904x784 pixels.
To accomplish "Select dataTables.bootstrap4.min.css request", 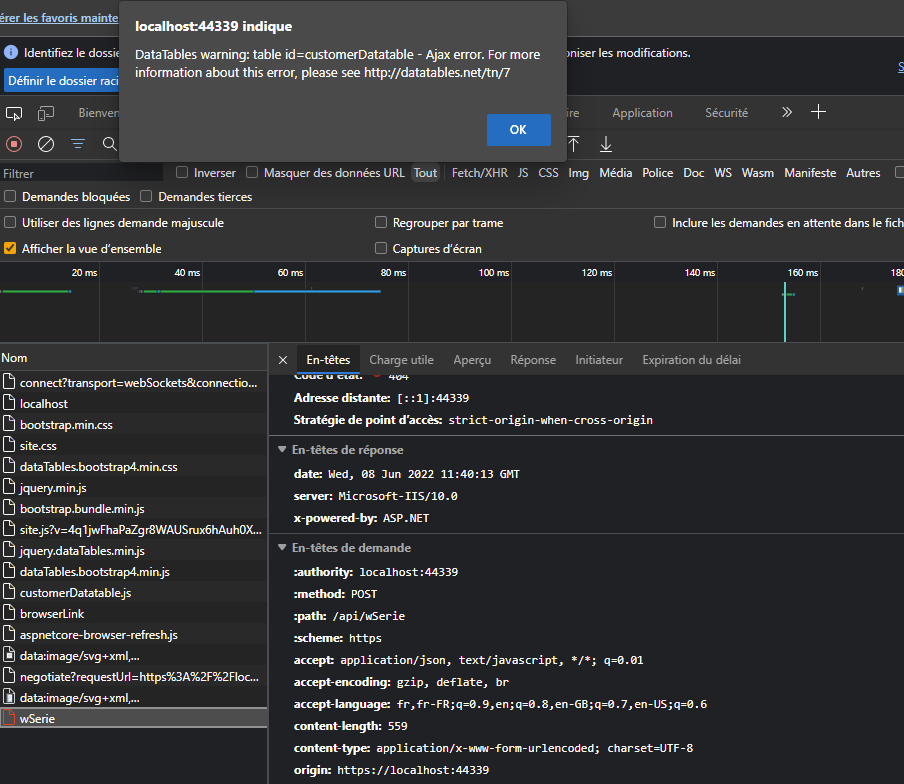I will [x=133, y=467].
